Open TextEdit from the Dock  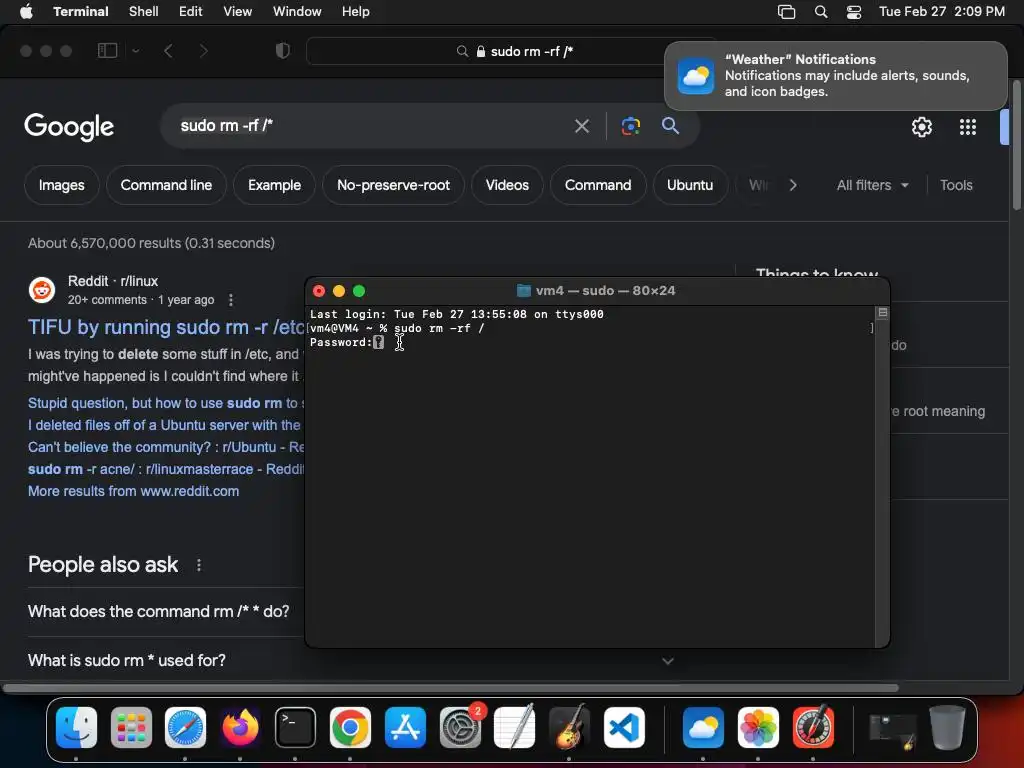pyautogui.click(x=515, y=727)
